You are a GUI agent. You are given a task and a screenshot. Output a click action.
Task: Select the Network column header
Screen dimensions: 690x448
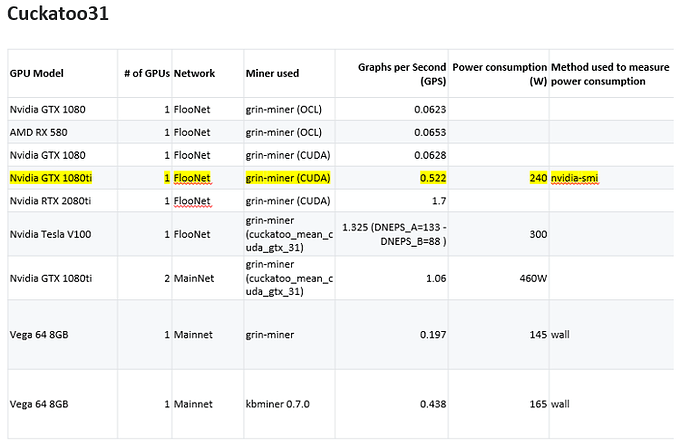click(194, 73)
